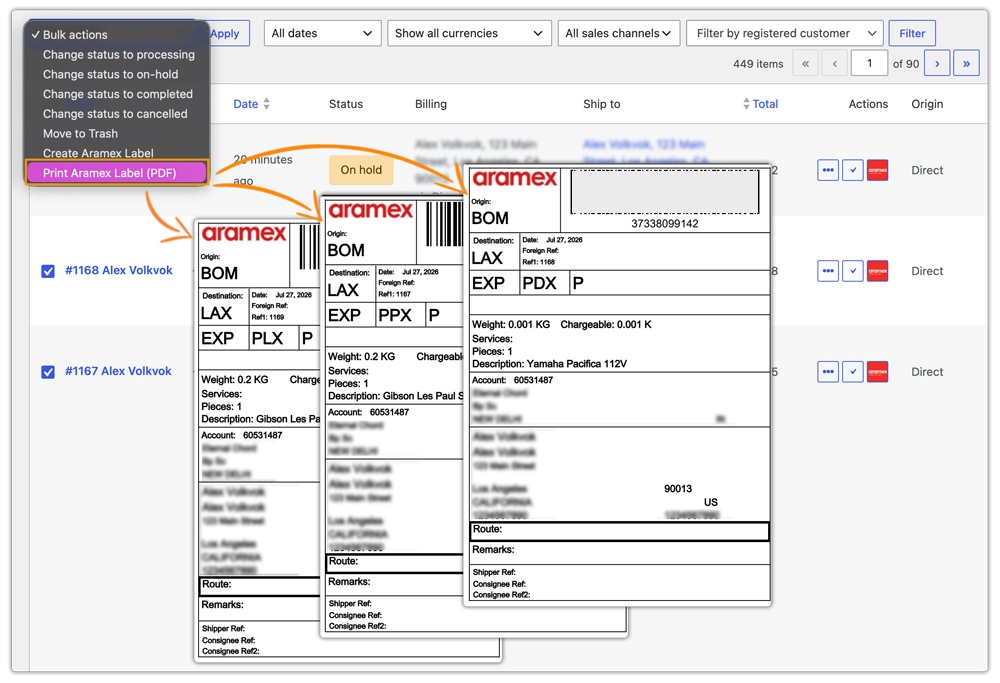Click complete checkmark icon for order #1168

pos(853,271)
